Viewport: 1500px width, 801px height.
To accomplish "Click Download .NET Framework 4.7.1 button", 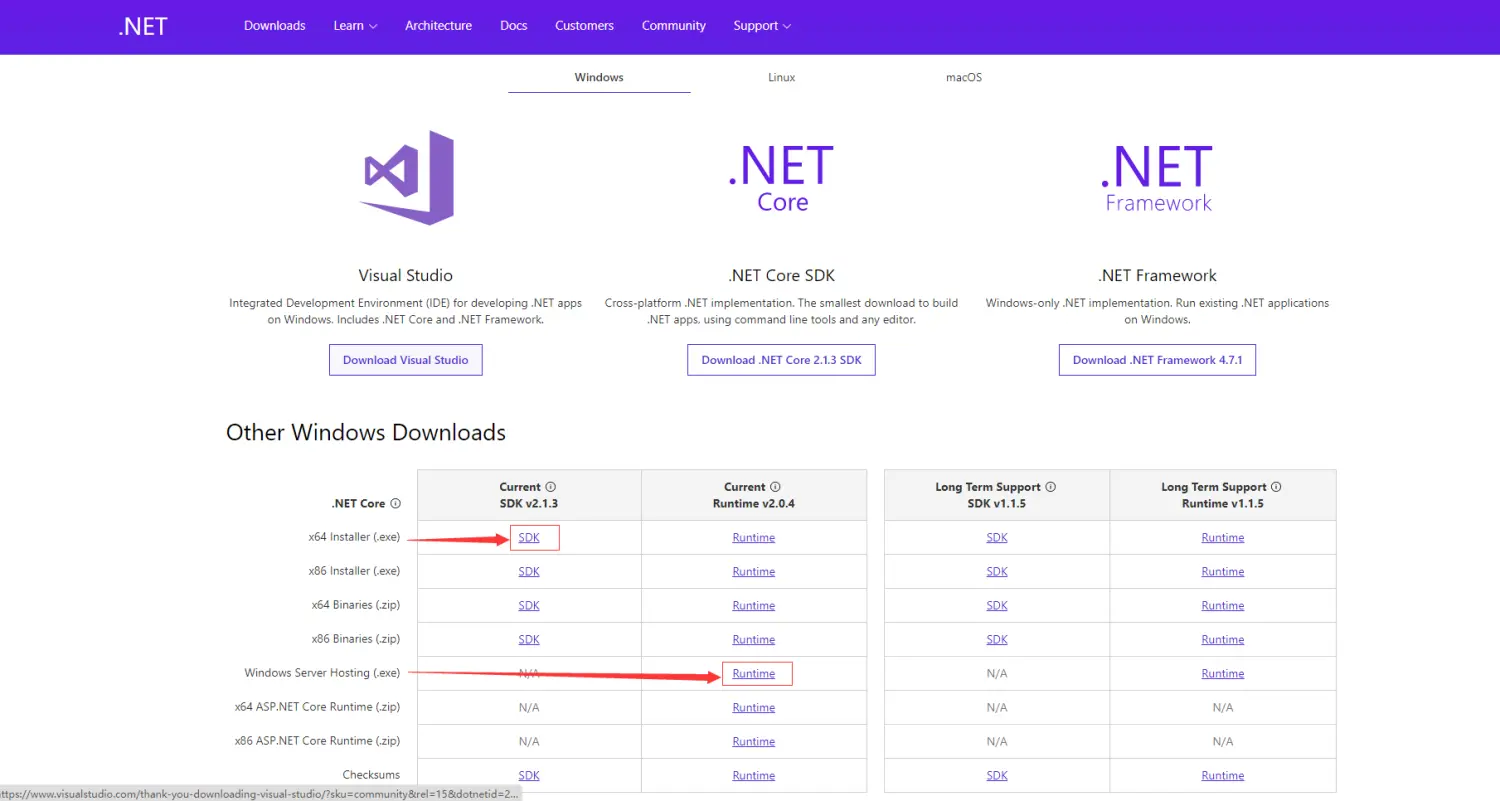I will (1157, 360).
